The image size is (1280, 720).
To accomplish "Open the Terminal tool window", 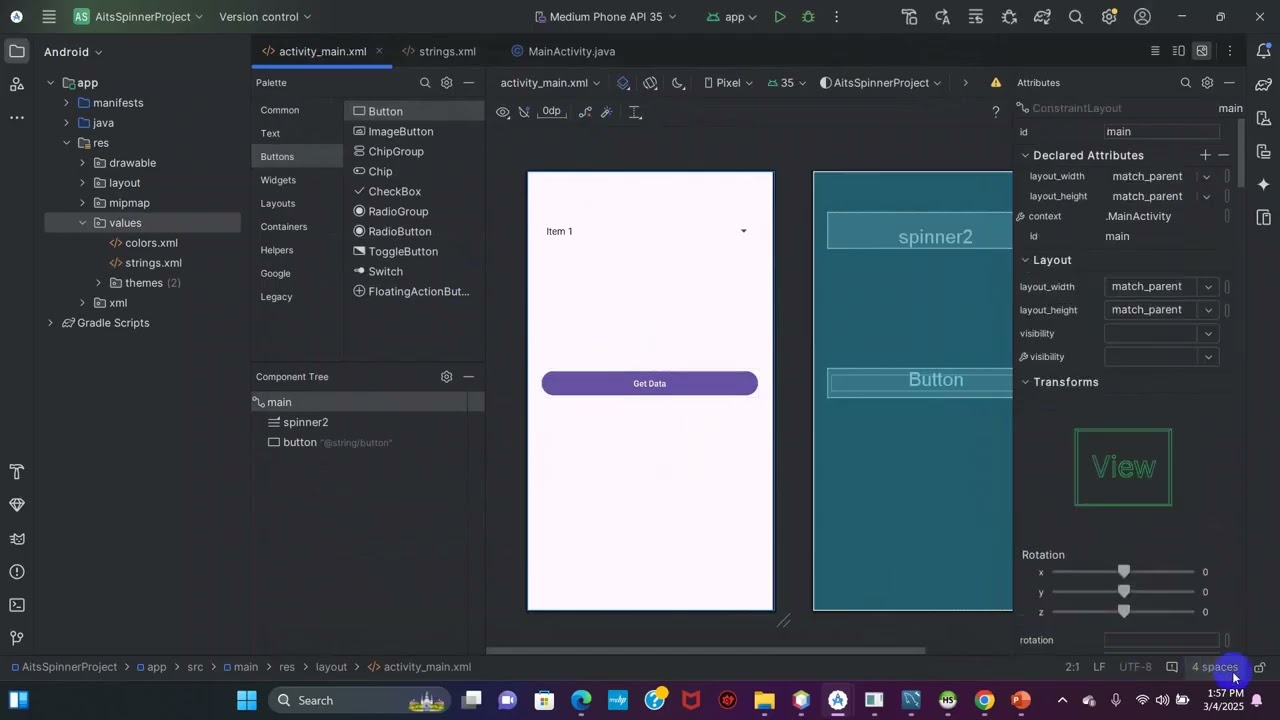I will 17,605.
